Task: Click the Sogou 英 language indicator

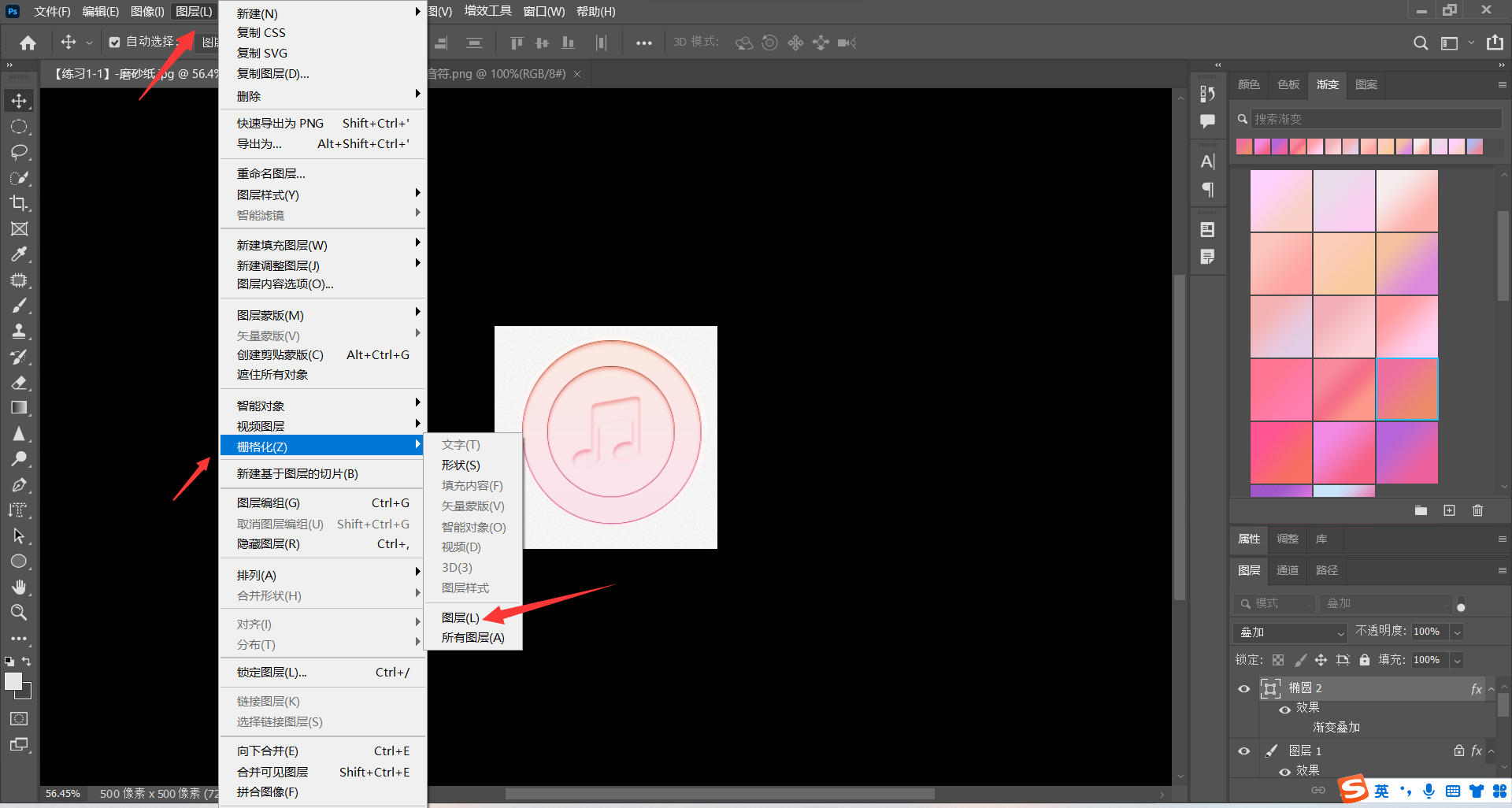Action: 1381,791
